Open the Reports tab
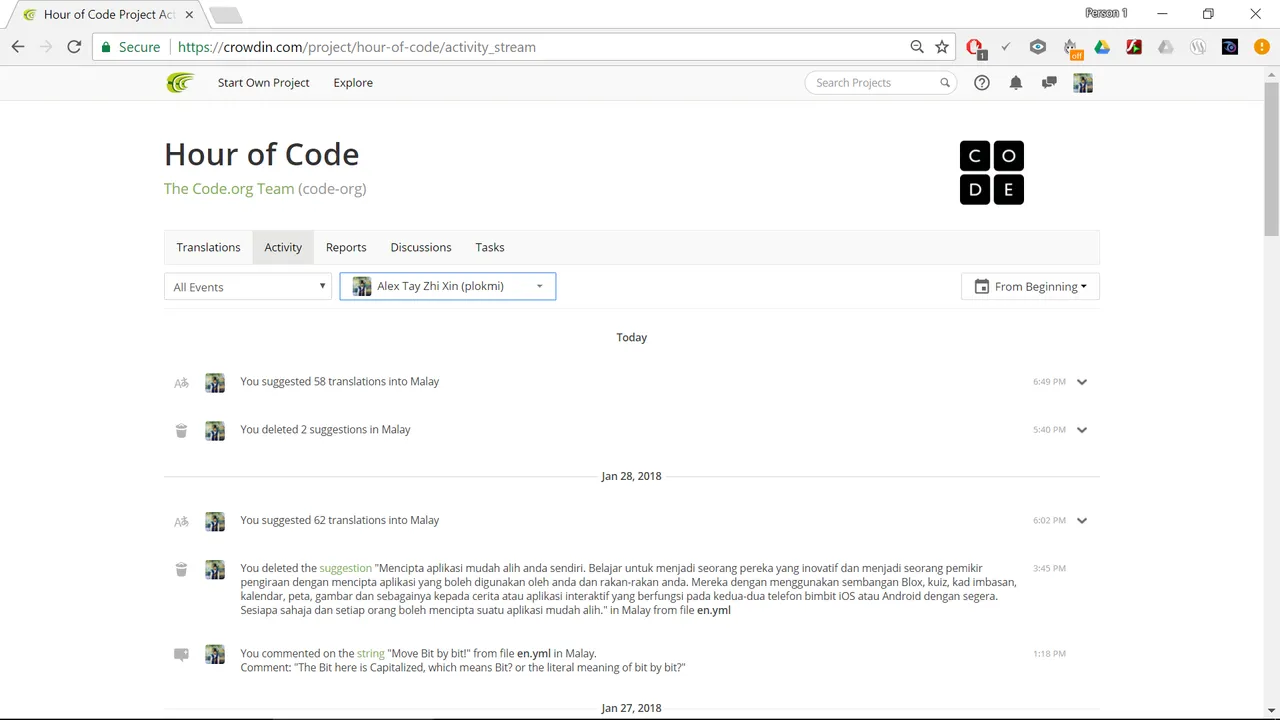The width and height of the screenshot is (1280, 720). (346, 247)
